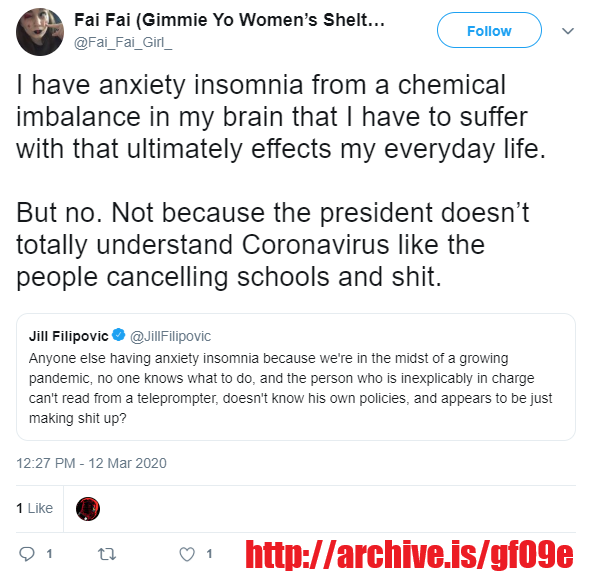Click the tweet paragraph about the president and Coronavirus
Viewport: 595px width, 572px height.
tap(272, 245)
